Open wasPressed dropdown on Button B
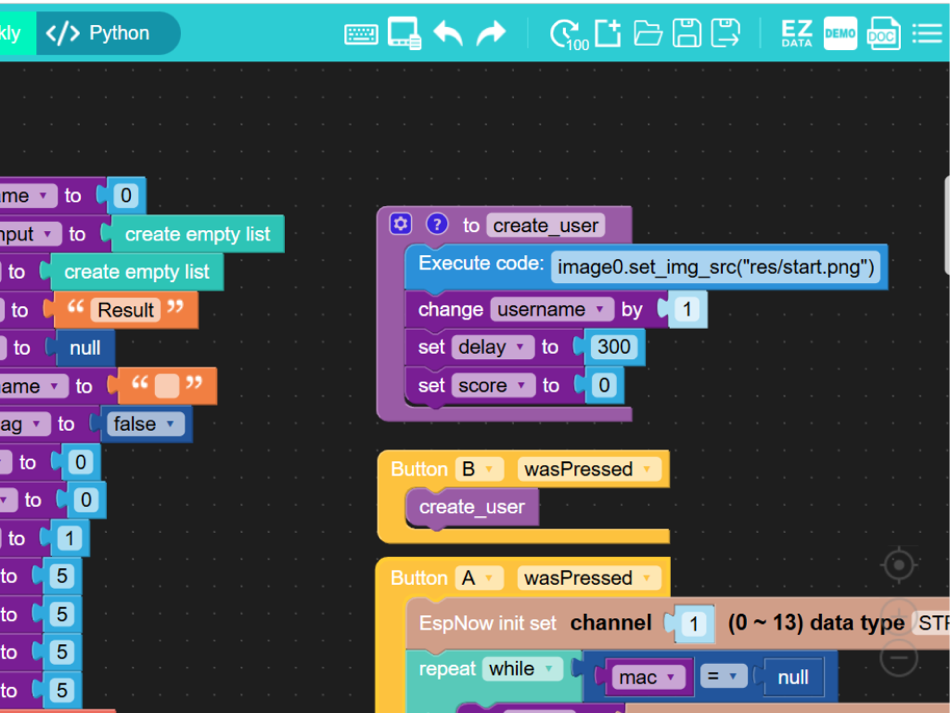The image size is (950, 713). coord(588,469)
